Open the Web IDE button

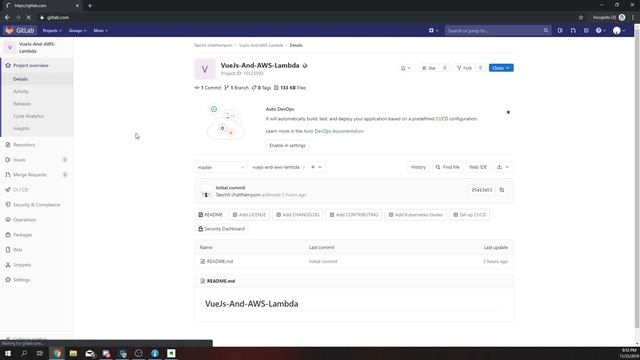click(x=478, y=167)
